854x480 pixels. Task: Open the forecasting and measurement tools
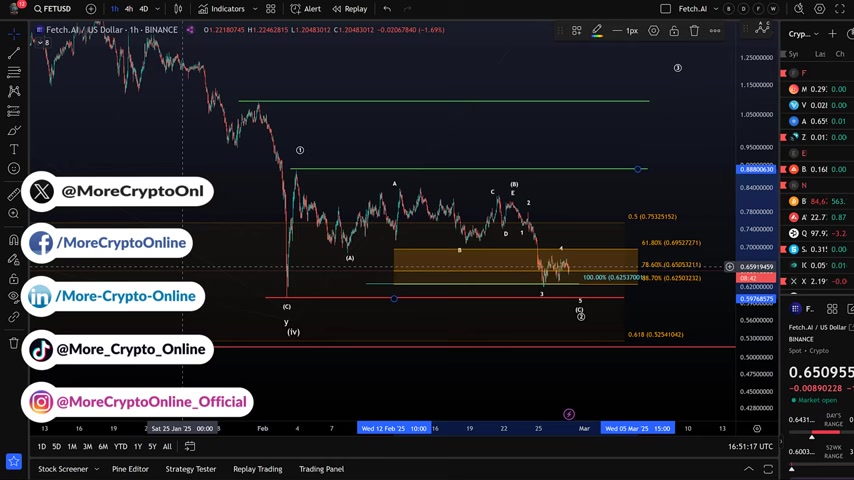[x=14, y=111]
